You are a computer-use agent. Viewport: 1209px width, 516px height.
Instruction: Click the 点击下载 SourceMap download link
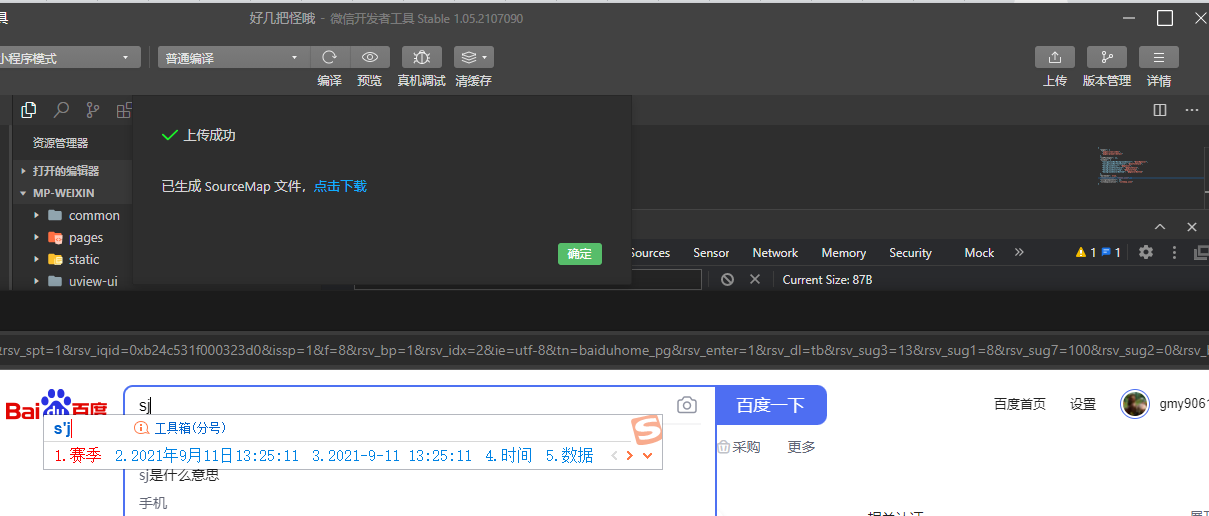tap(340, 186)
